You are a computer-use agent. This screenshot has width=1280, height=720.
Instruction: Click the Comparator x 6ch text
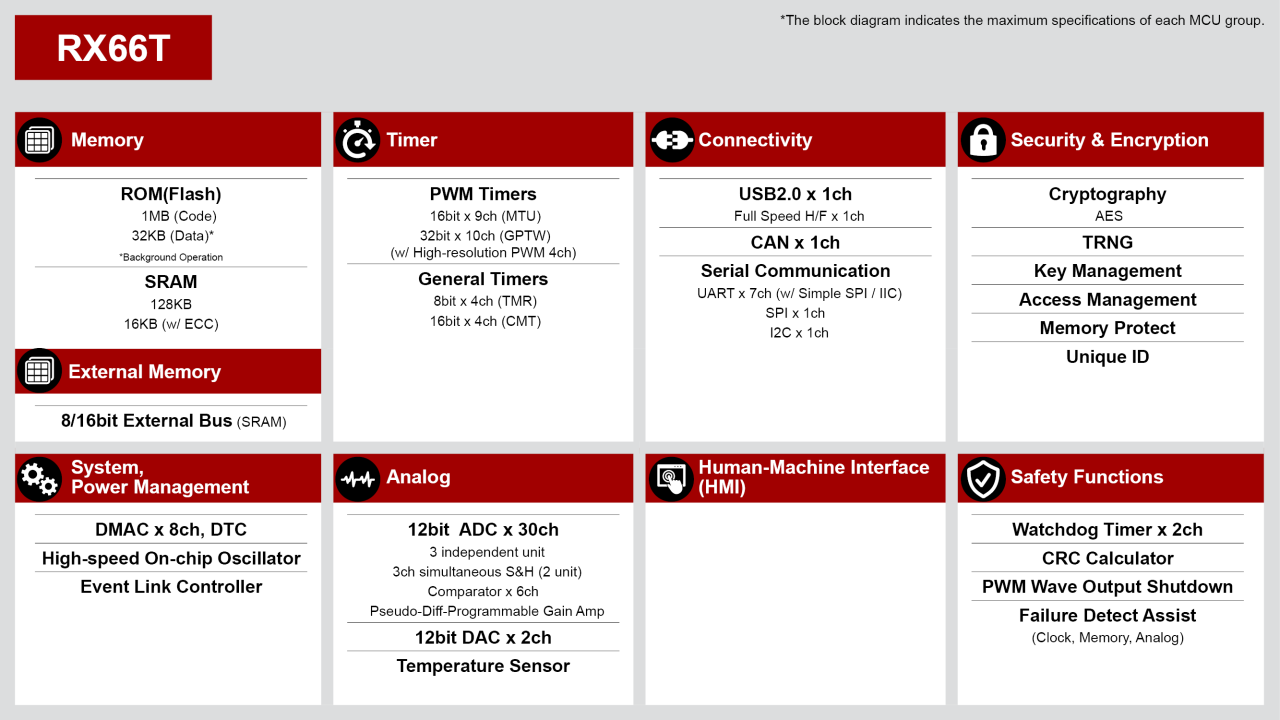(483, 592)
